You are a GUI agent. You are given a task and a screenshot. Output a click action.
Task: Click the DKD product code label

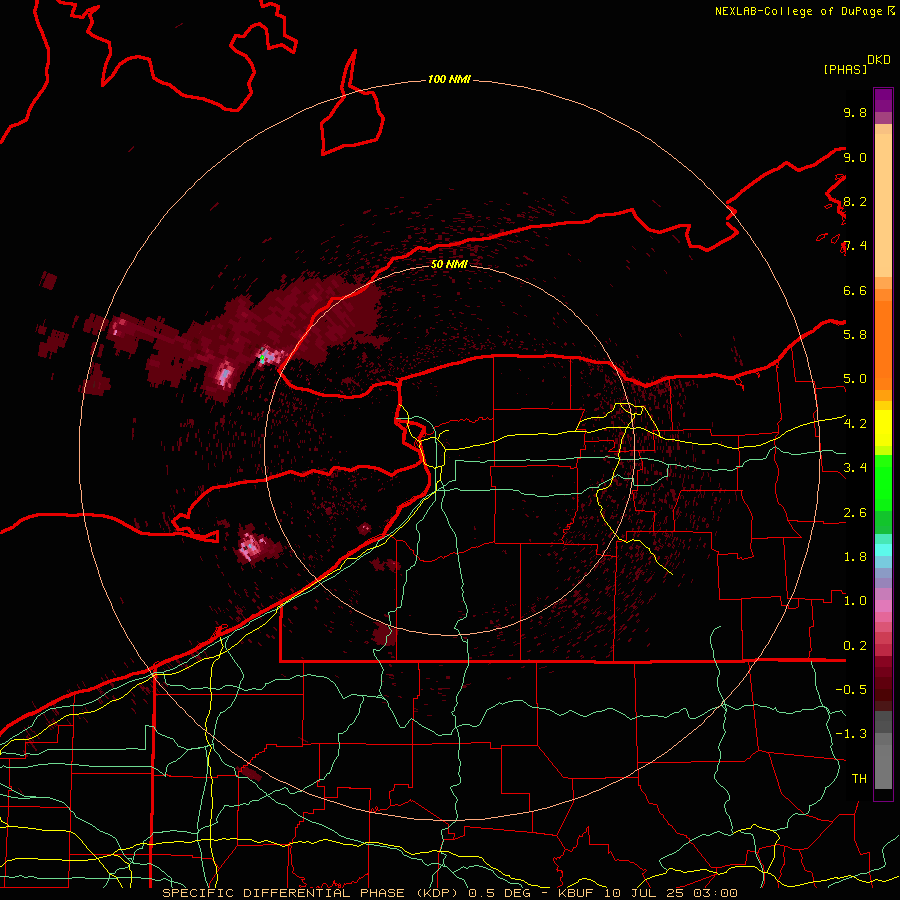point(879,60)
